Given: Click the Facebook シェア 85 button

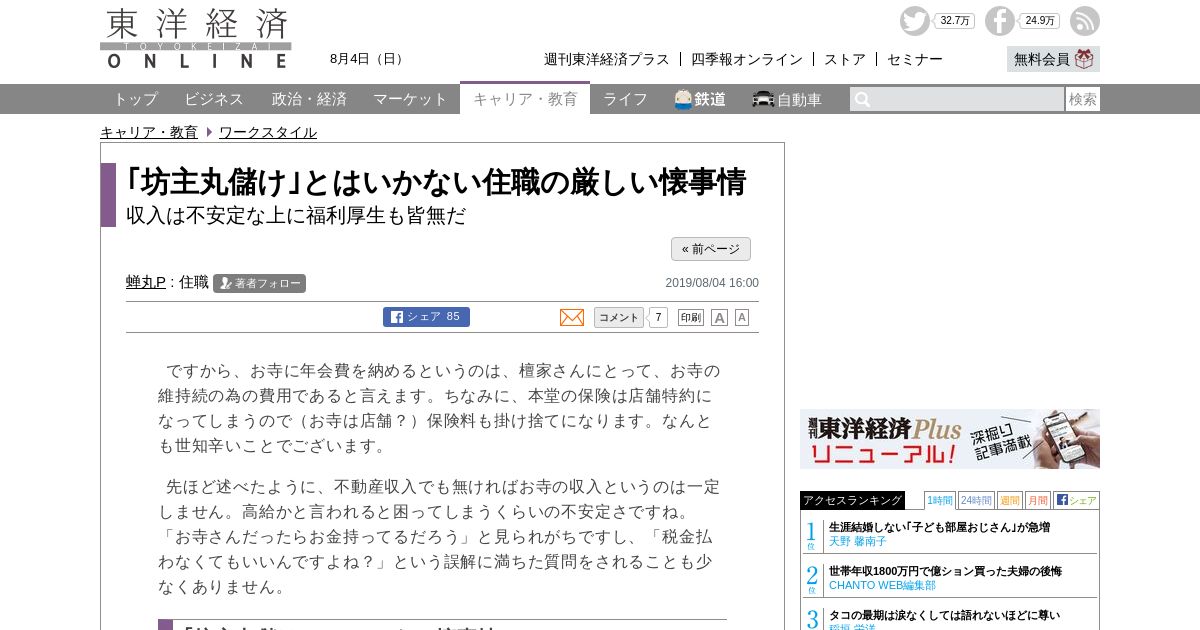Looking at the screenshot, I should 426,317.
